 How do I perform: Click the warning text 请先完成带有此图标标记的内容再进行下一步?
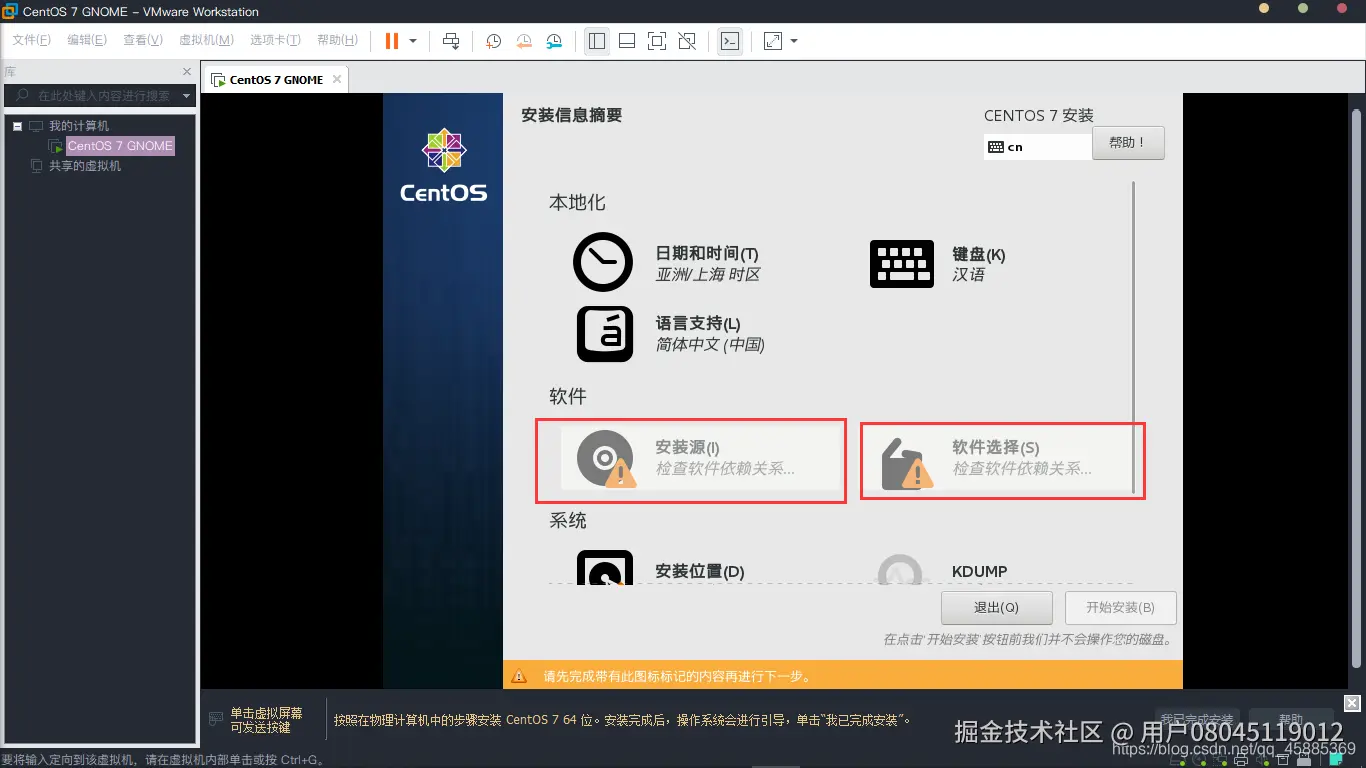pos(678,676)
